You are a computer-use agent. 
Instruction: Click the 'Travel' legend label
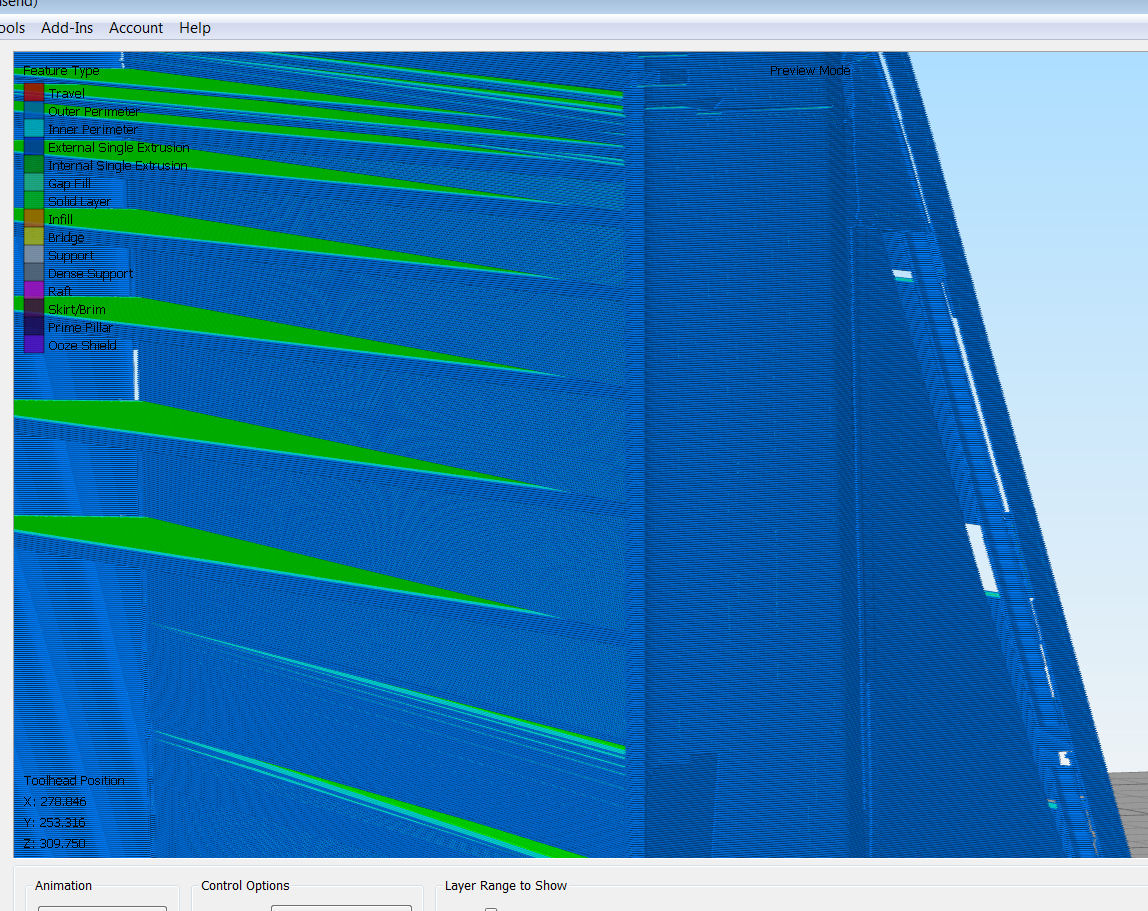click(66, 93)
